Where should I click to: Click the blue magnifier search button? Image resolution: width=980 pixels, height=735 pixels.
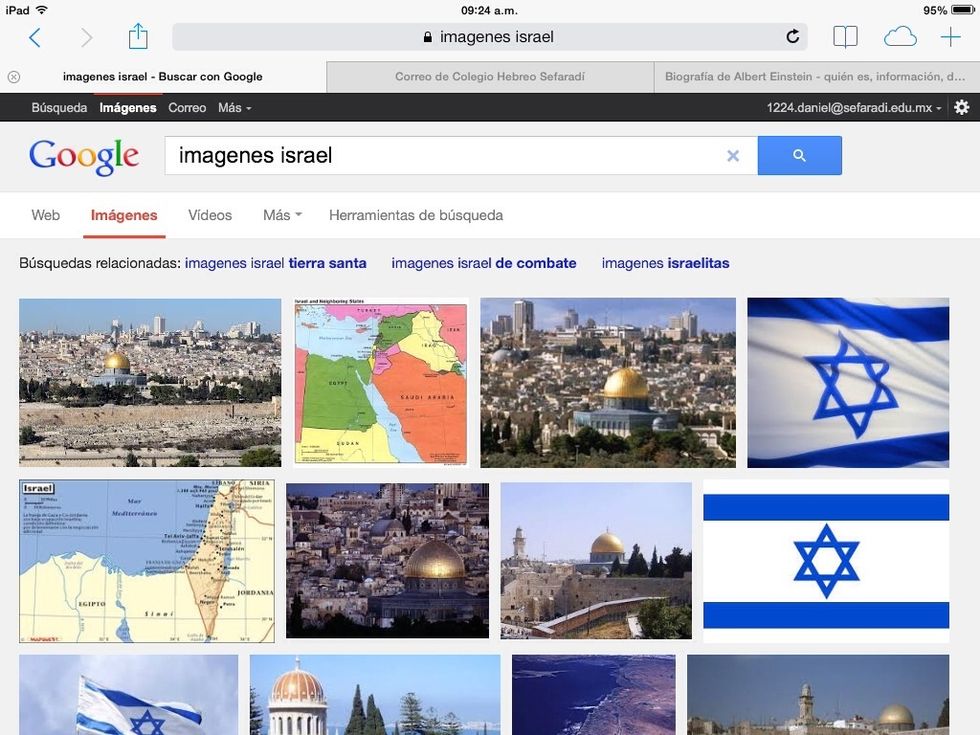click(799, 156)
